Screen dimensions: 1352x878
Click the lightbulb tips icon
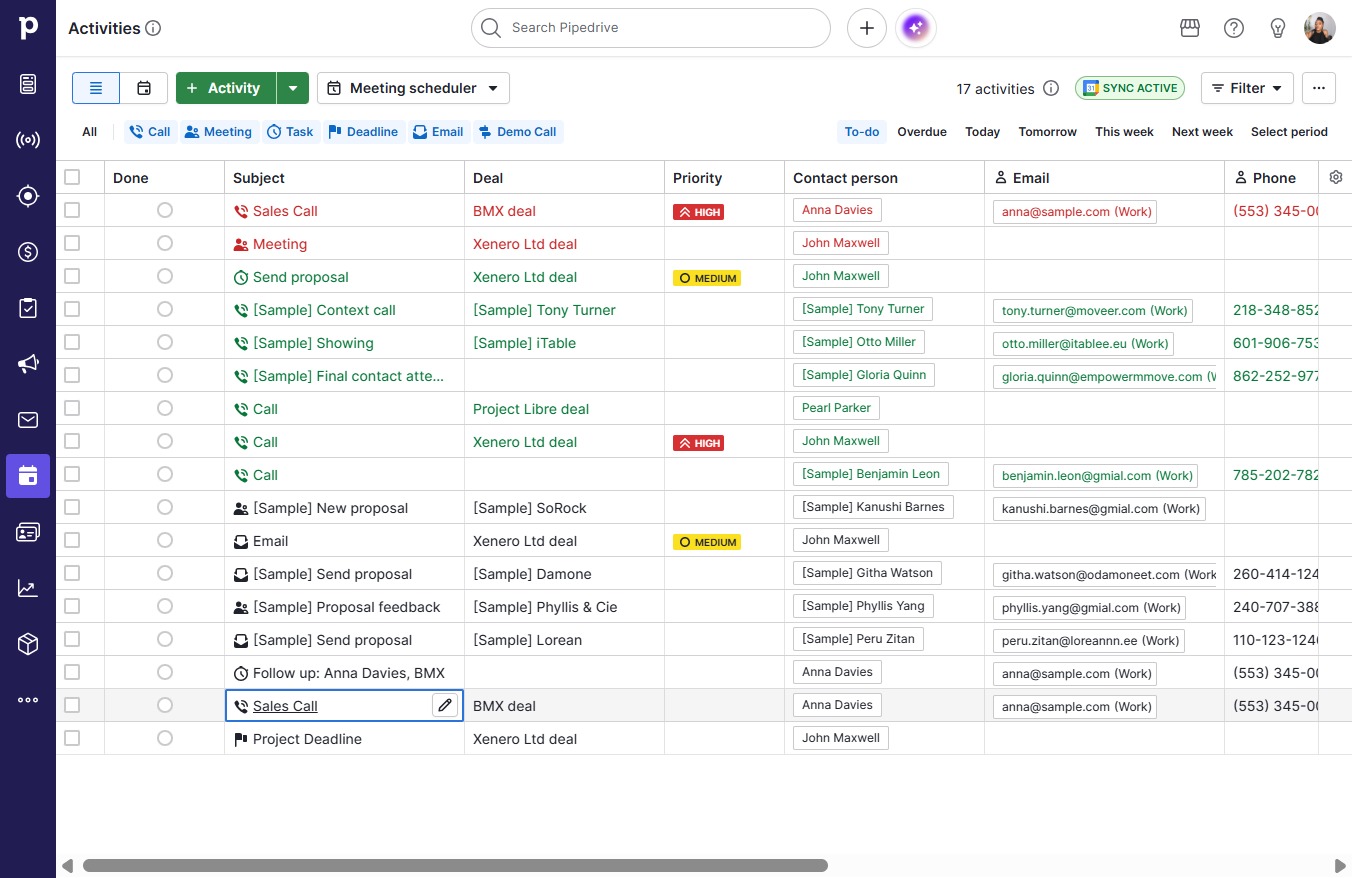pyautogui.click(x=1278, y=28)
